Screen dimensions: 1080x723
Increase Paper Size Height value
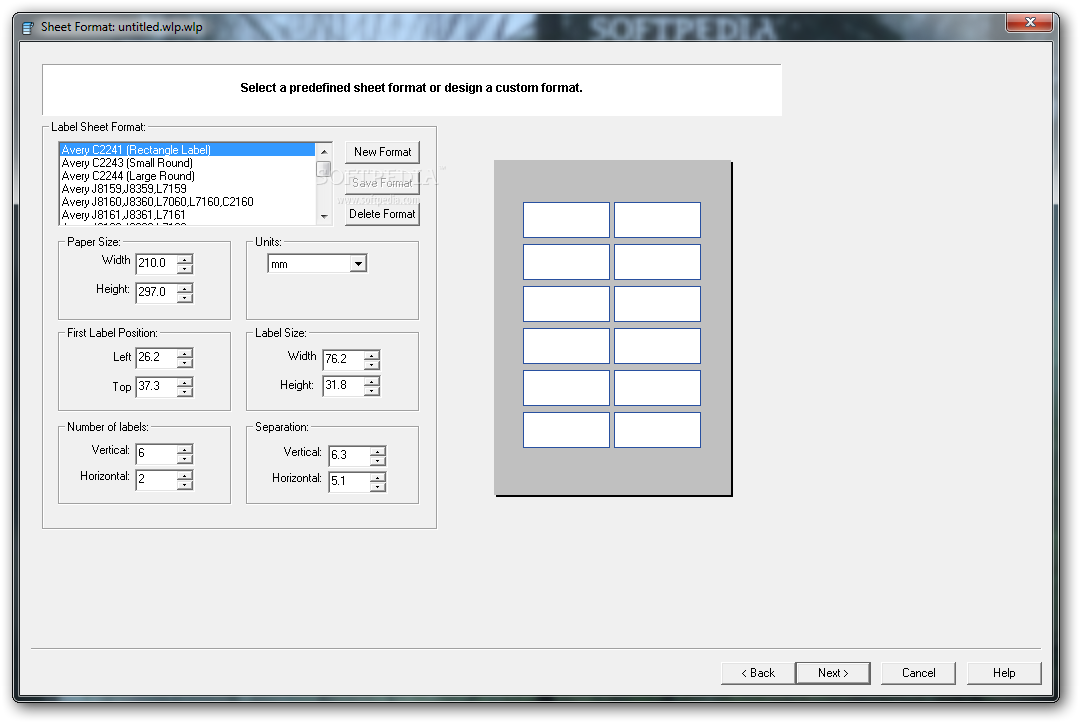click(185, 288)
